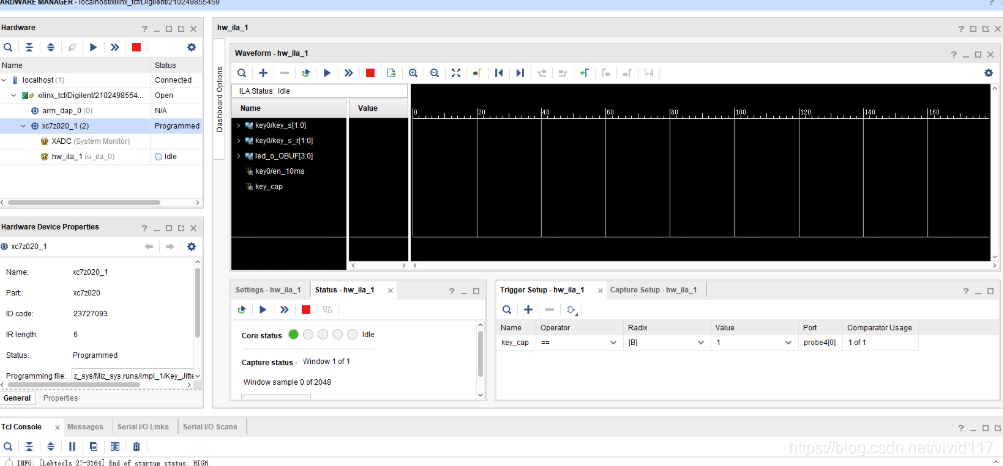
Task: Open Value dropdown for key_cap
Action: (788, 343)
